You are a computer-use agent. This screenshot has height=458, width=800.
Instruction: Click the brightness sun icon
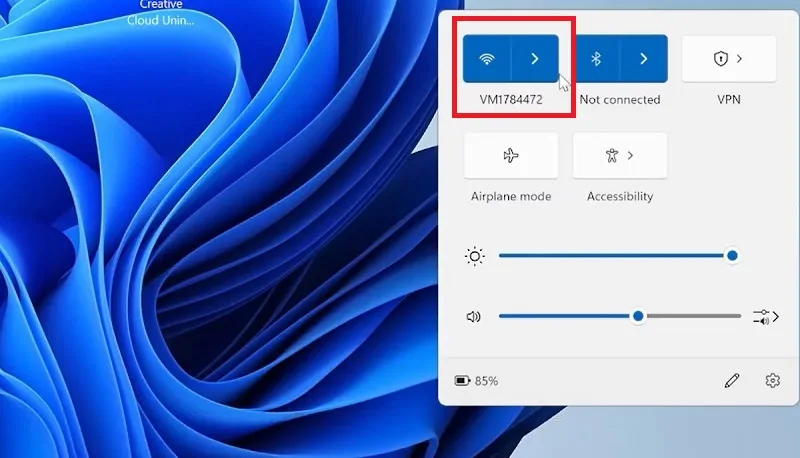click(474, 256)
